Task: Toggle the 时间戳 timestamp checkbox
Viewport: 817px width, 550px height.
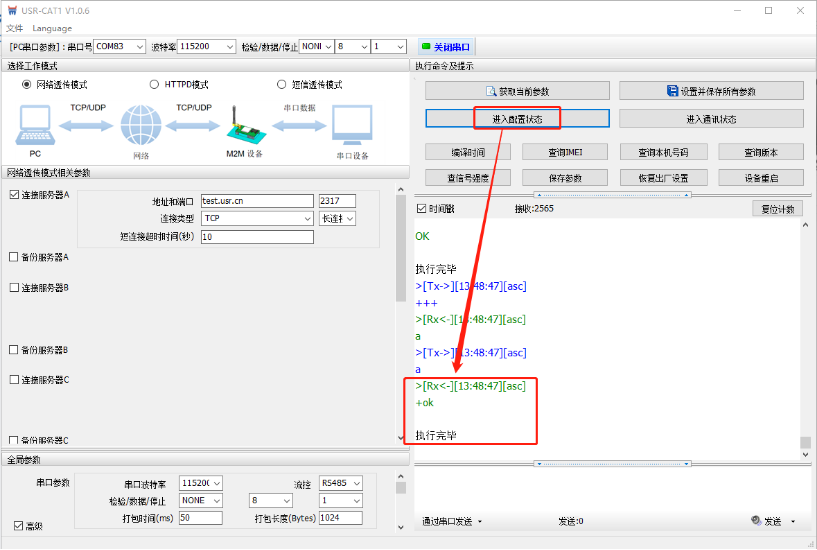Action: click(422, 209)
